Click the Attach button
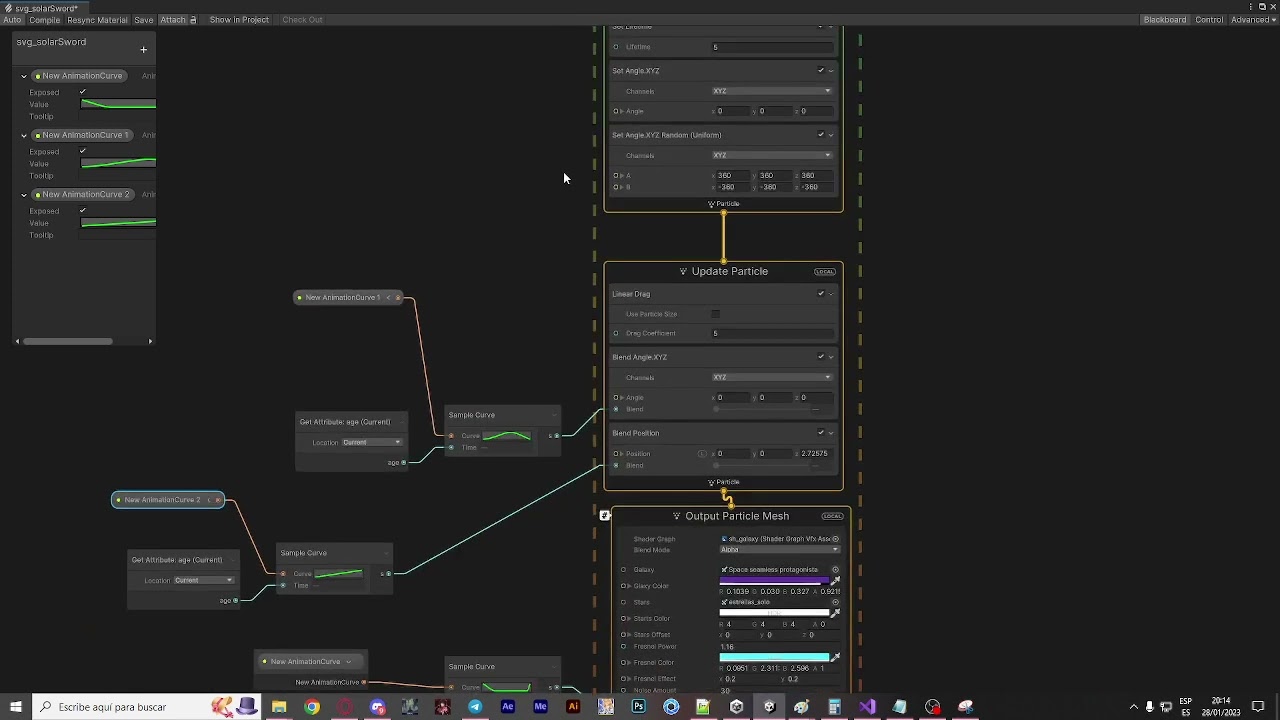Viewport: 1280px width, 720px height. tap(173, 20)
